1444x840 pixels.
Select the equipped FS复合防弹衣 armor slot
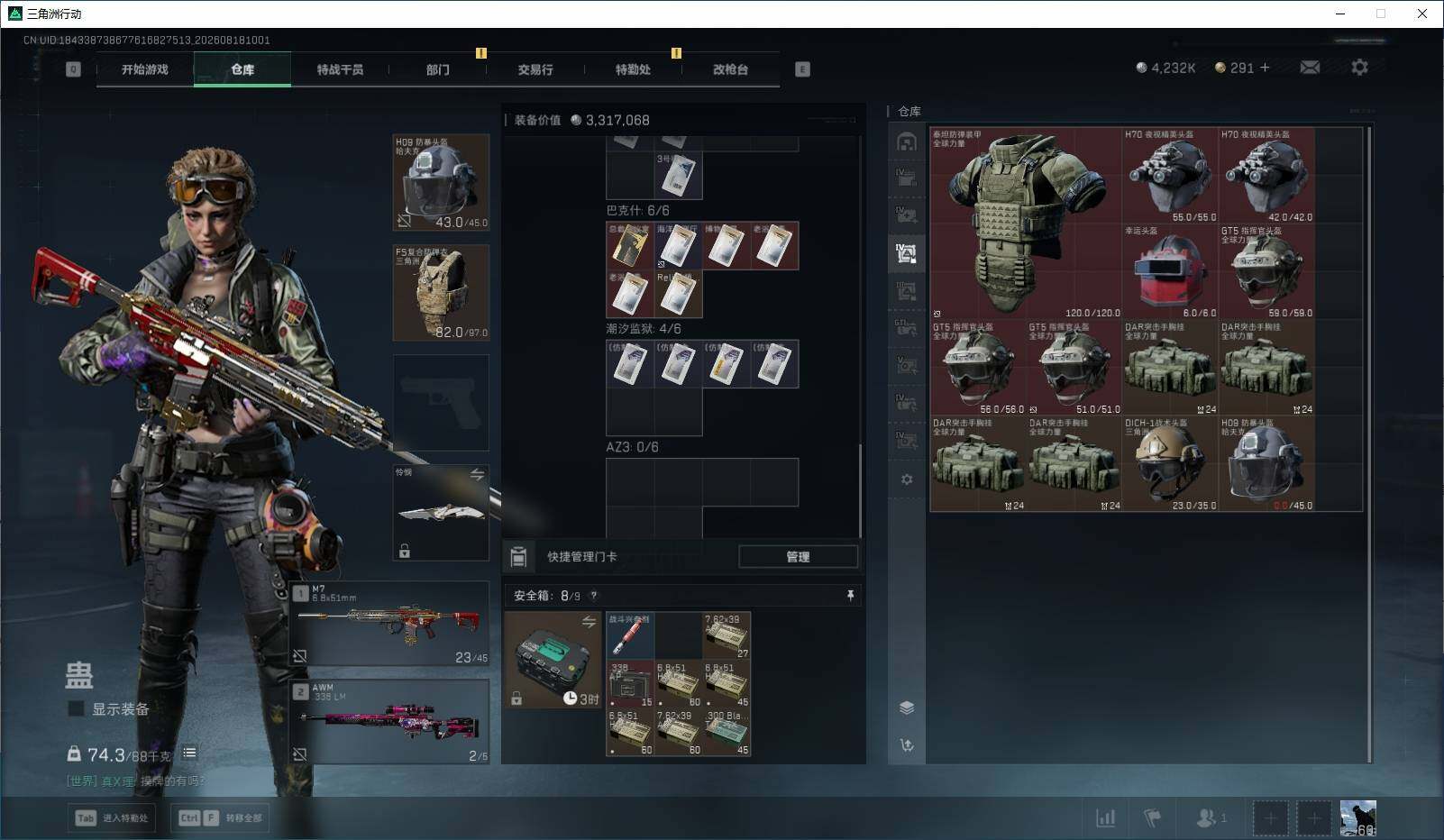click(442, 293)
